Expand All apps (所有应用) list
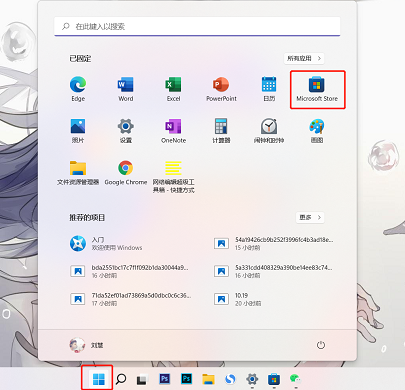The height and width of the screenshot is (390, 405). (304, 58)
